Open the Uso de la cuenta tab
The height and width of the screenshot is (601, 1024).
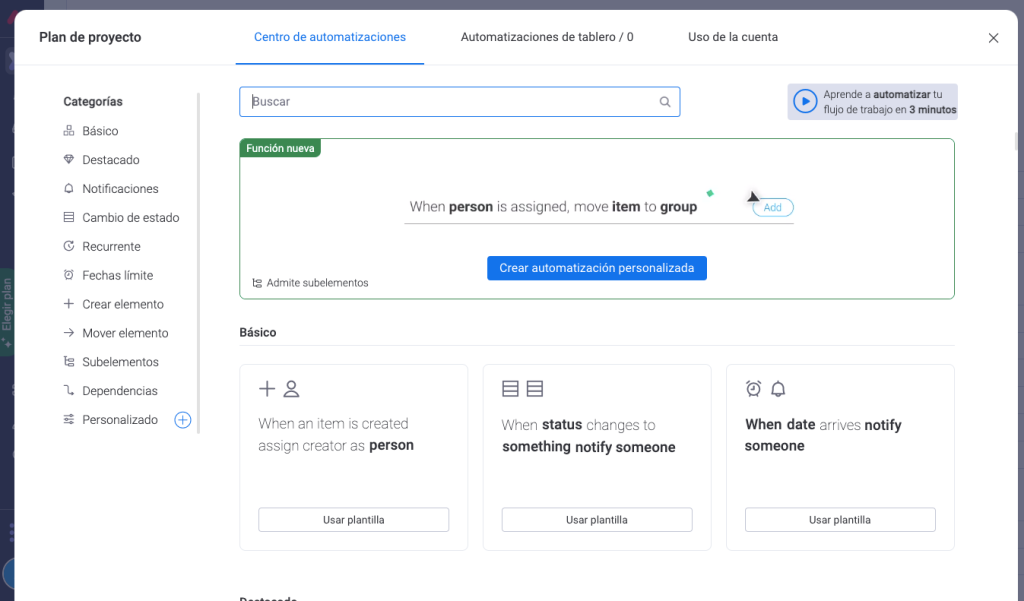click(x=732, y=37)
